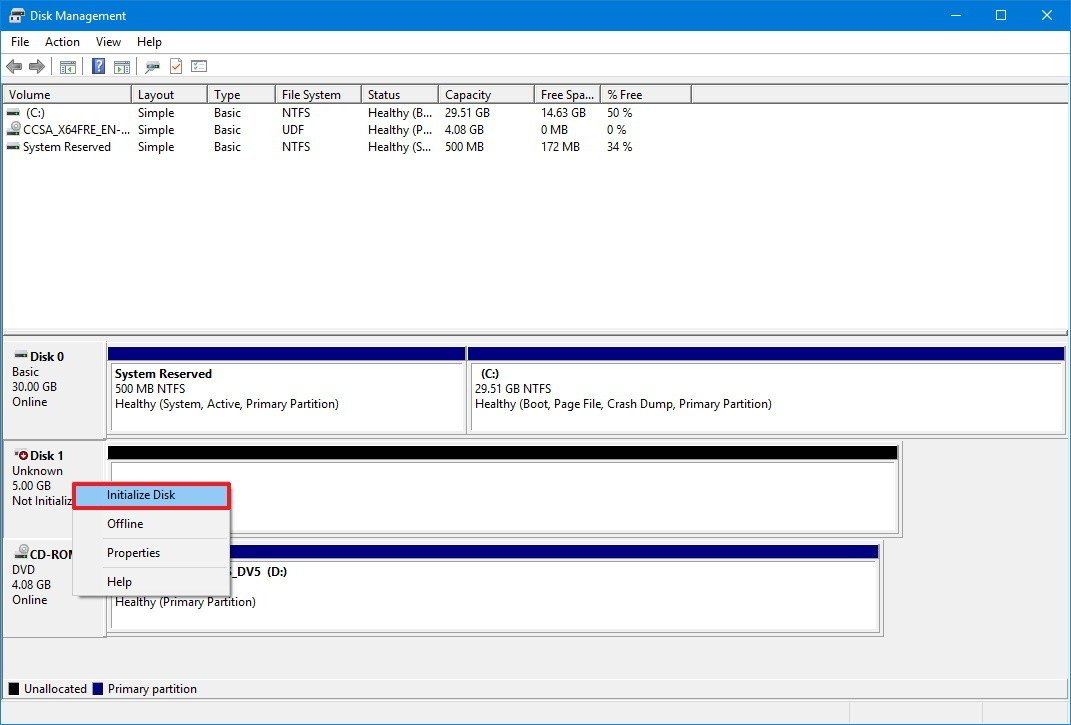Click the blue Primary partition legend swatch
Screen dimensions: 1071x725
[x=98, y=689]
